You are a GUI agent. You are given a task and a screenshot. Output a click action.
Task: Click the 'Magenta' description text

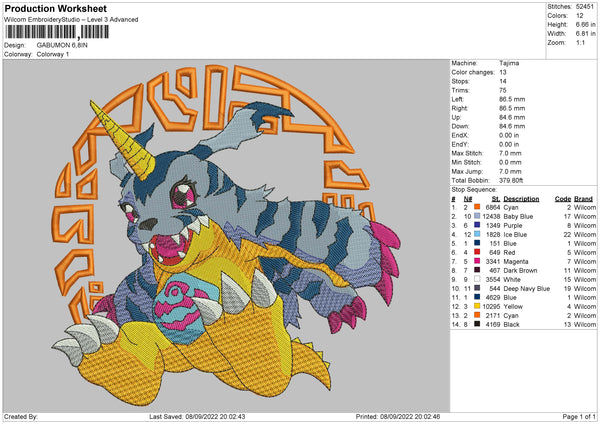click(516, 261)
